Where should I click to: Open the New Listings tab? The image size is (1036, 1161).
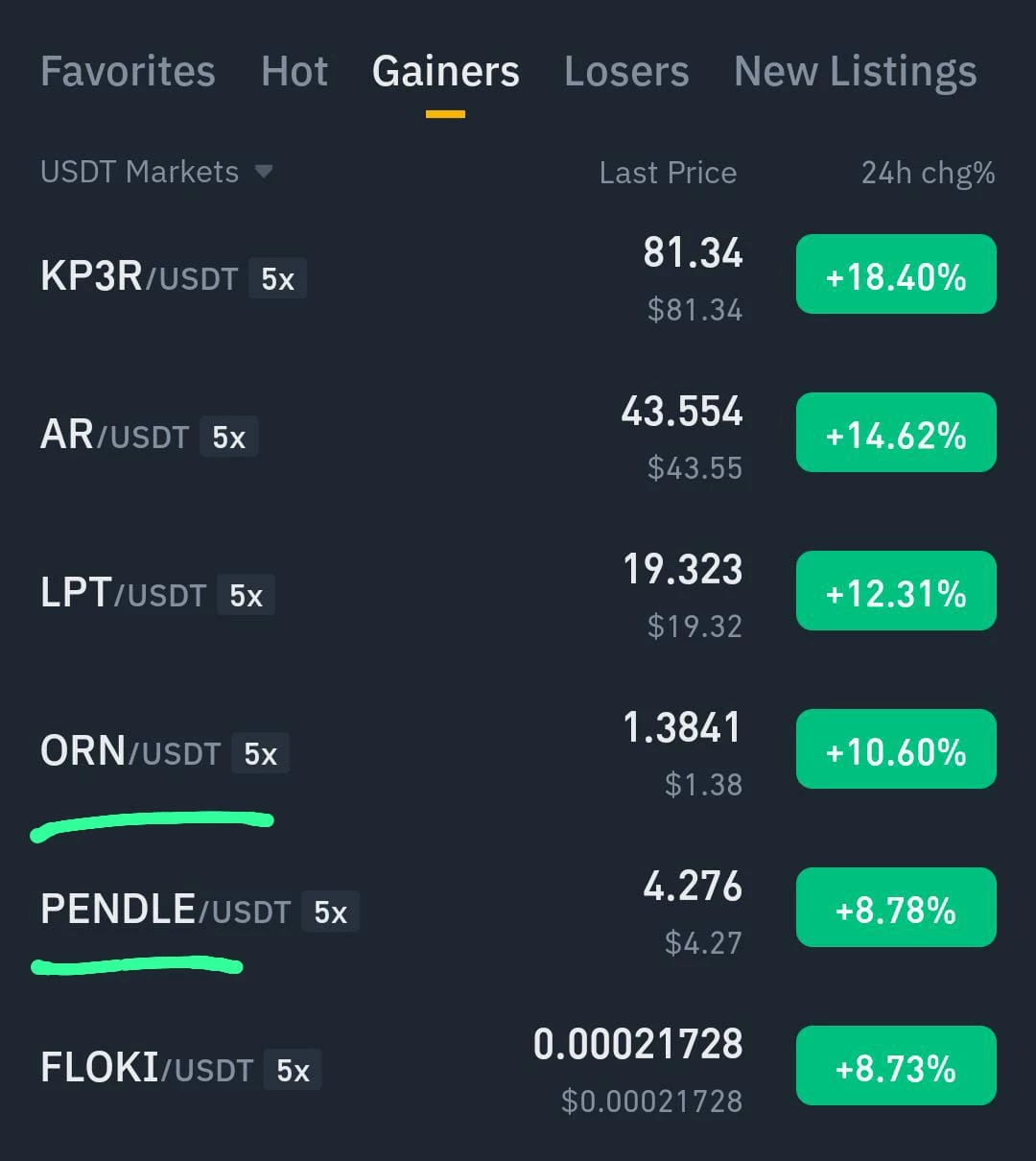(x=856, y=71)
